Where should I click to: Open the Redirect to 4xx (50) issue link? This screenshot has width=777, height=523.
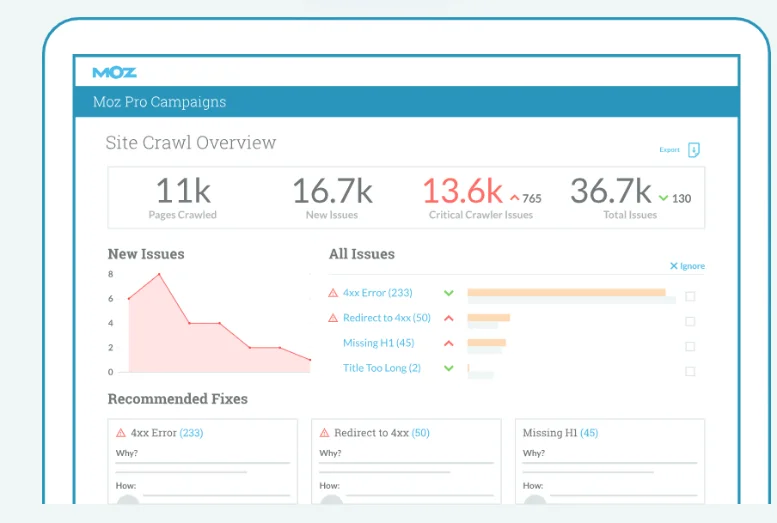tap(387, 318)
